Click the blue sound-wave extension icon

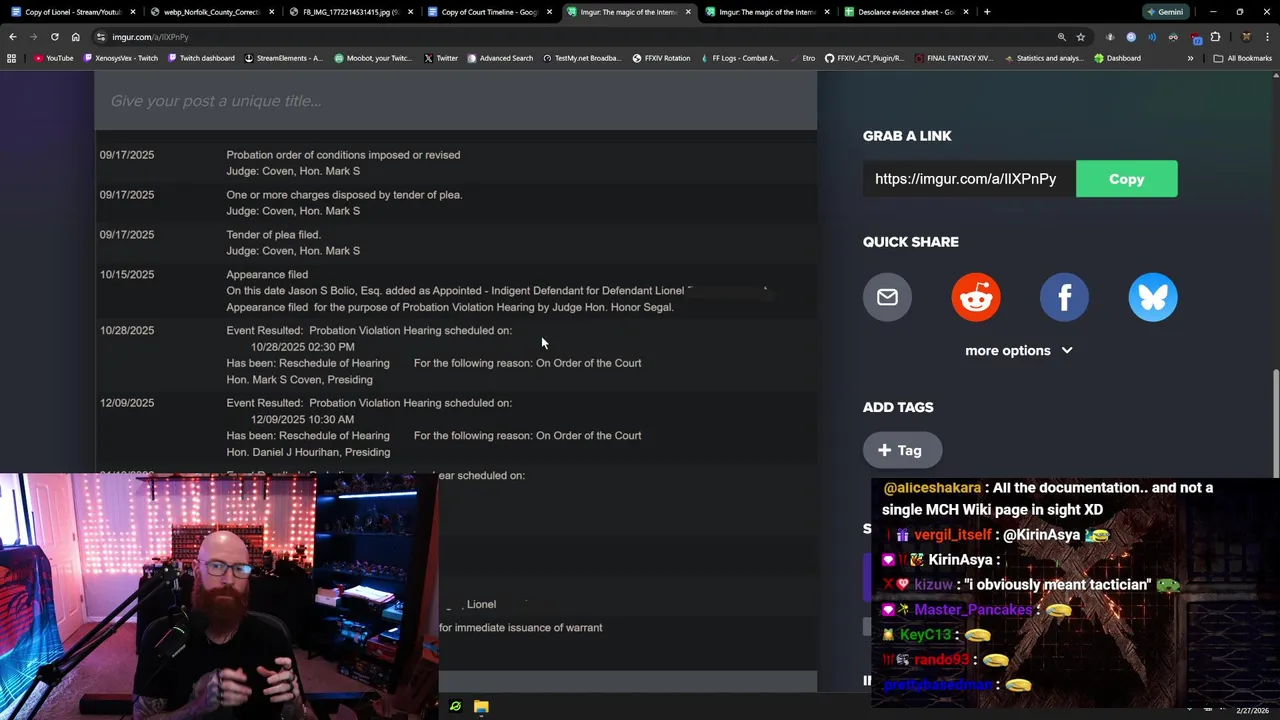[1152, 37]
